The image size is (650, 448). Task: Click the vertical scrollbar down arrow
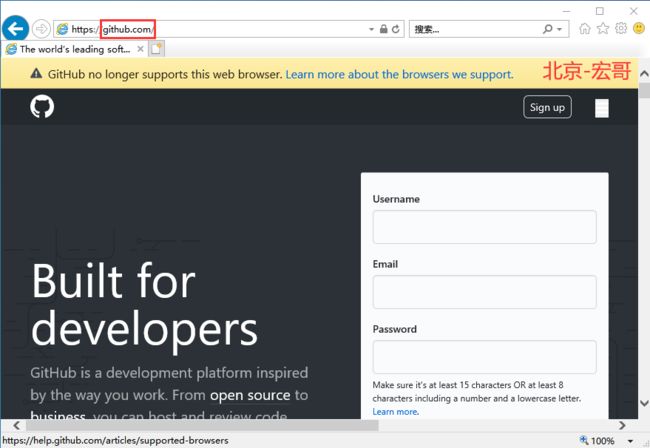point(644,403)
